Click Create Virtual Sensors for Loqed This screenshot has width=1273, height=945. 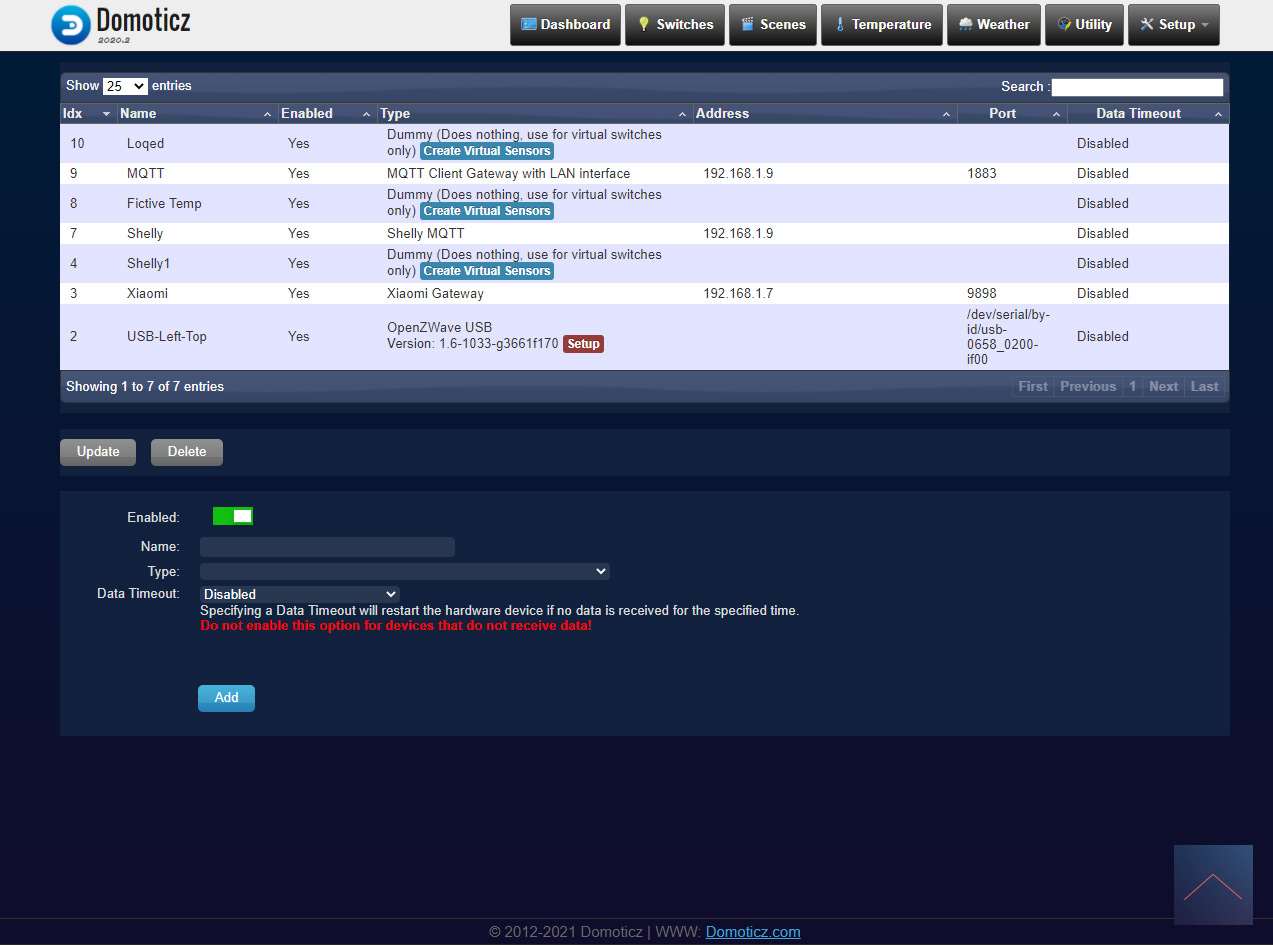coord(486,151)
